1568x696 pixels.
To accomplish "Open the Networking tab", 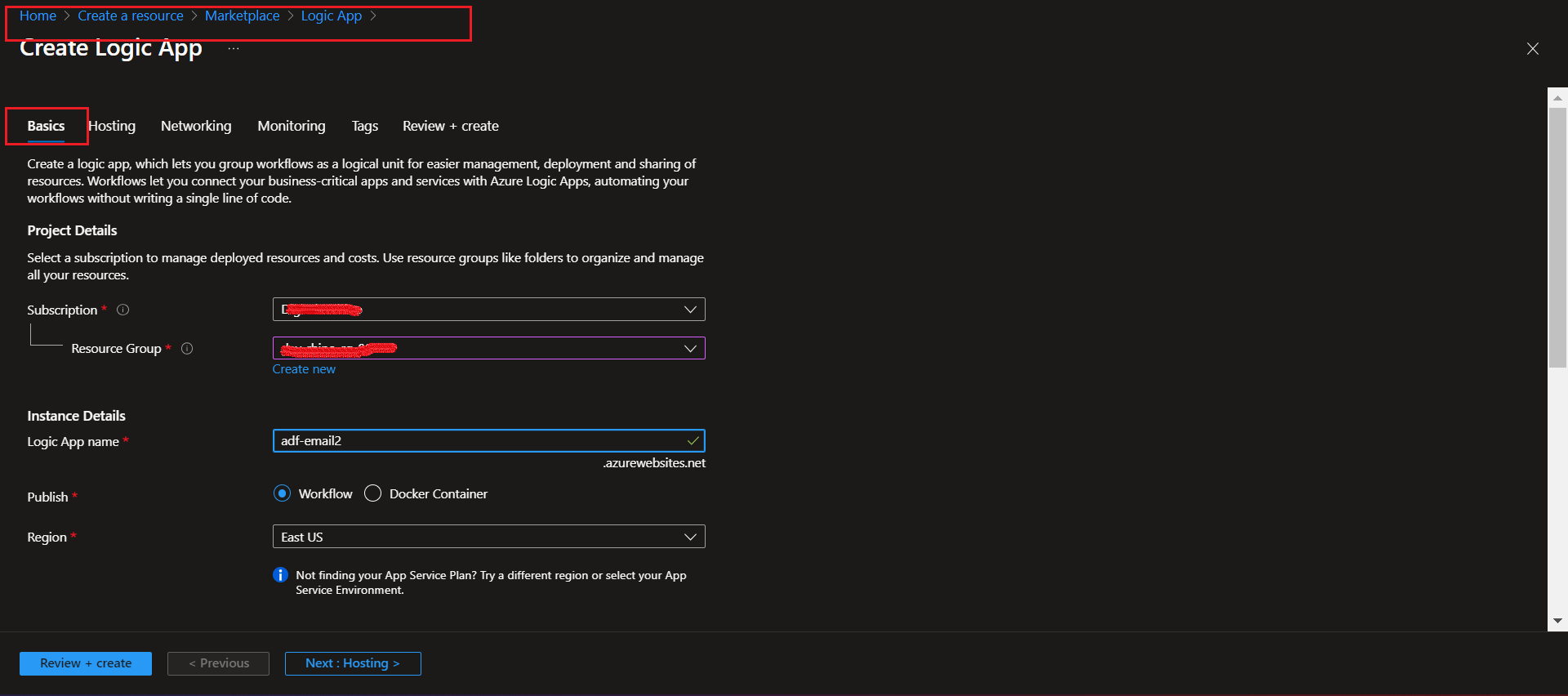I will click(x=196, y=126).
